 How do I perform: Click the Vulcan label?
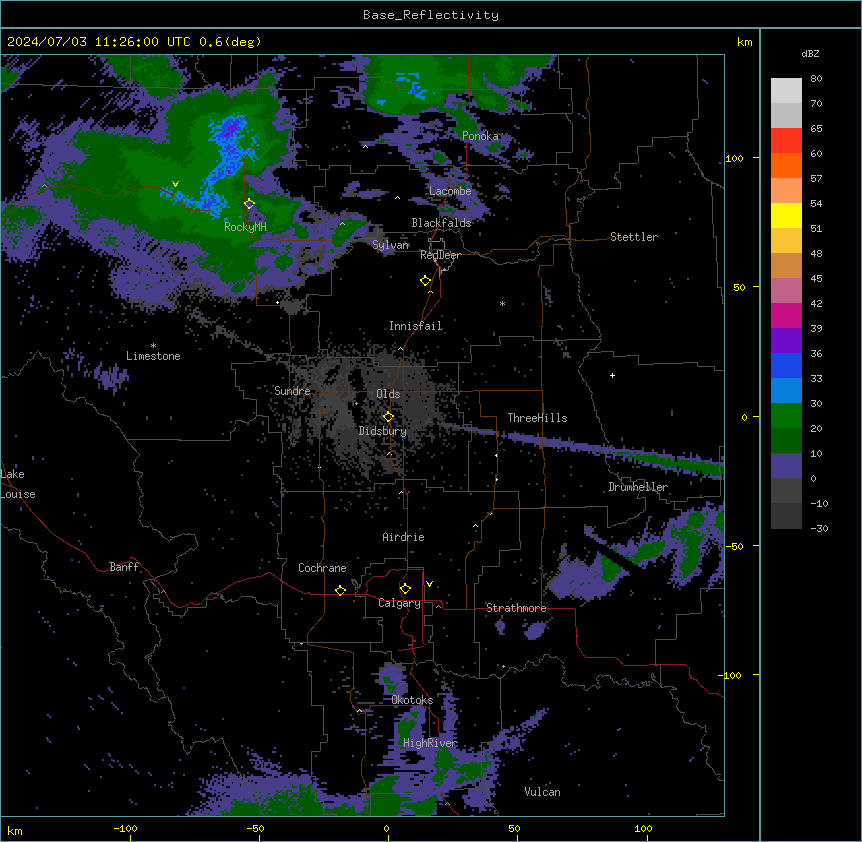click(x=542, y=792)
